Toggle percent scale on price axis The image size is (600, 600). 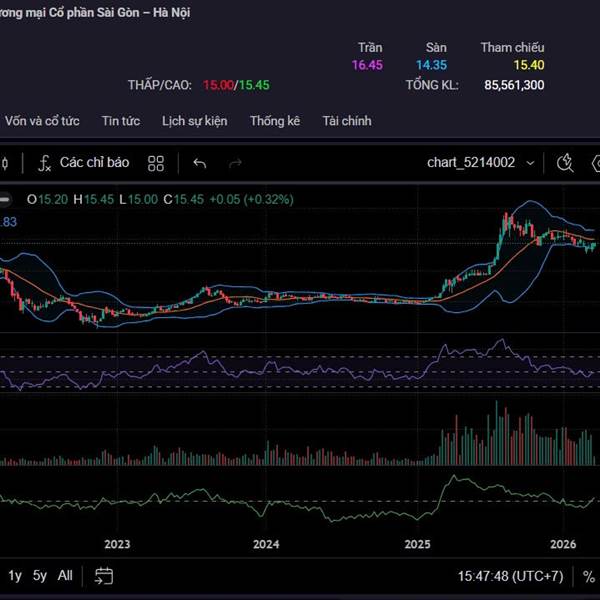click(589, 576)
